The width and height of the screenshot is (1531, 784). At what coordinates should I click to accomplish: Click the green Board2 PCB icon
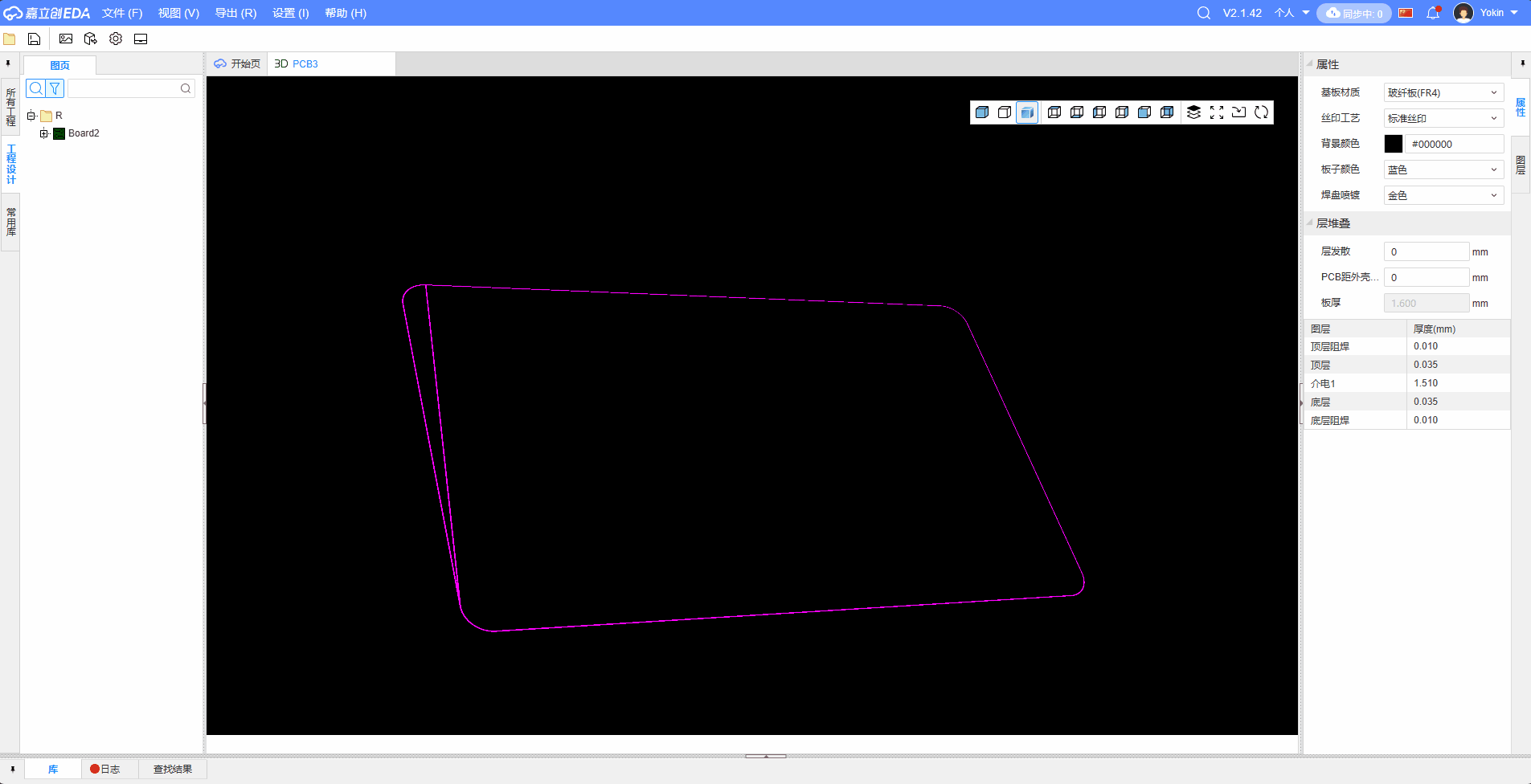click(x=59, y=133)
